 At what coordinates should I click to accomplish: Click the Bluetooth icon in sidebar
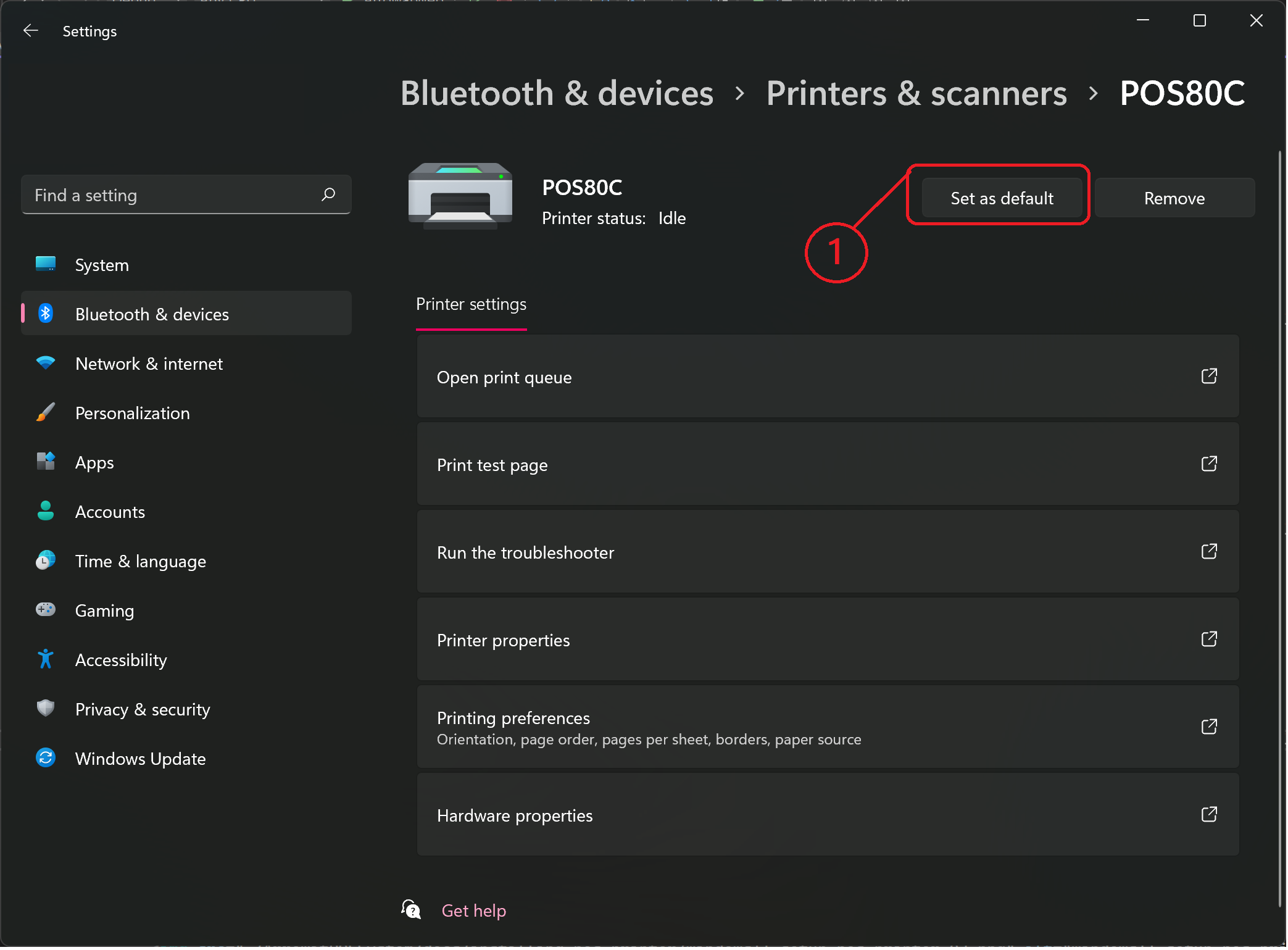tap(46, 314)
